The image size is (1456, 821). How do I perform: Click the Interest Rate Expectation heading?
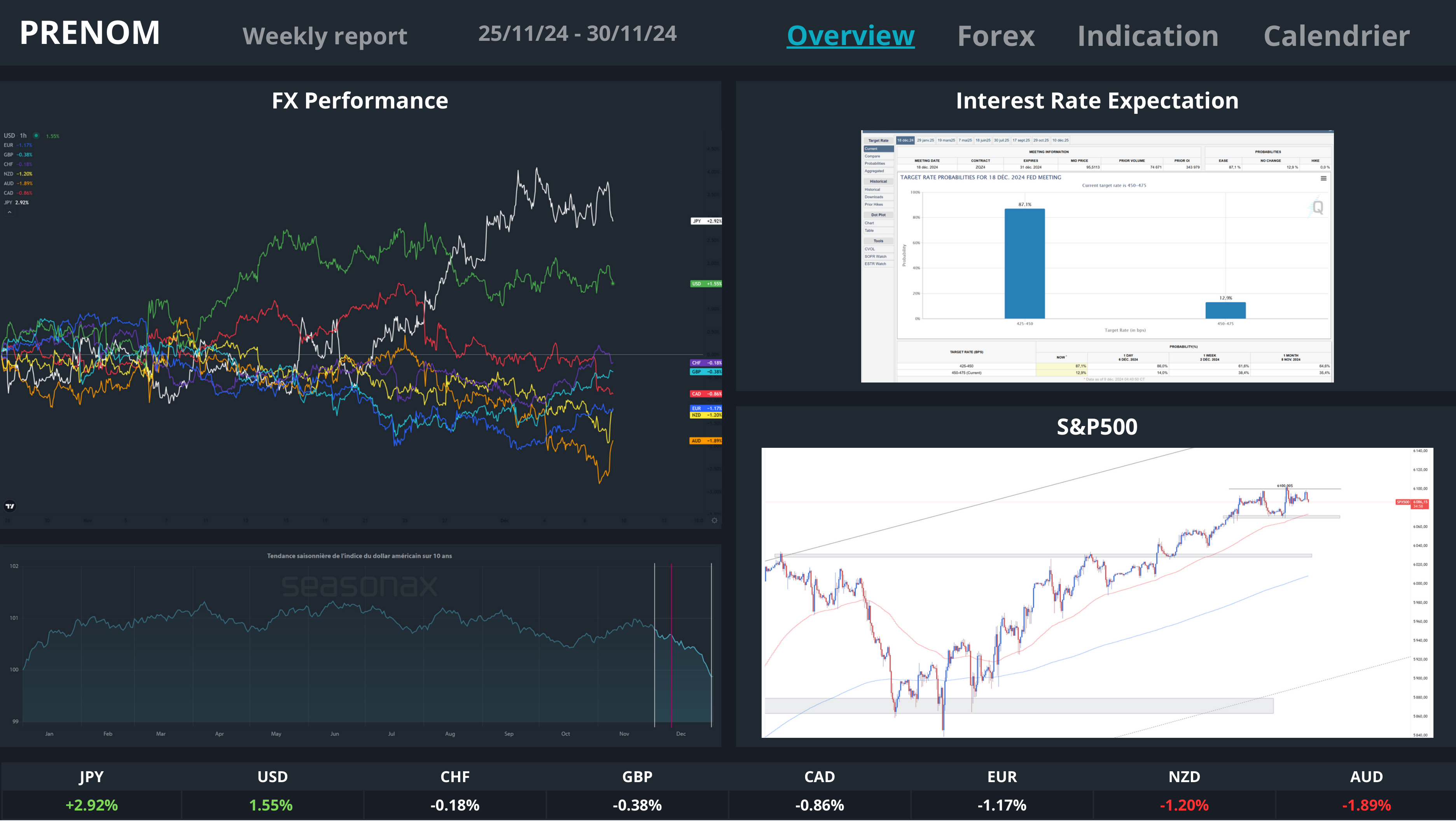coord(1096,101)
